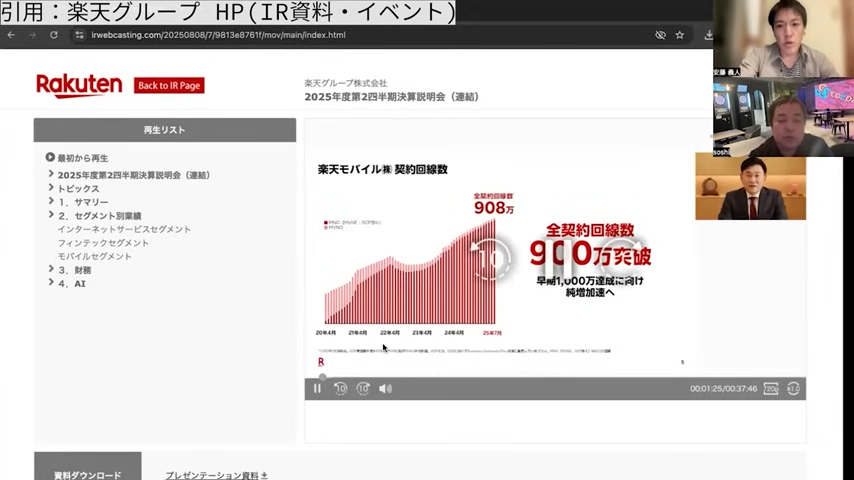Image resolution: width=854 pixels, height=480 pixels.
Task: Click the second webcam participant tile
Action: click(x=783, y=117)
